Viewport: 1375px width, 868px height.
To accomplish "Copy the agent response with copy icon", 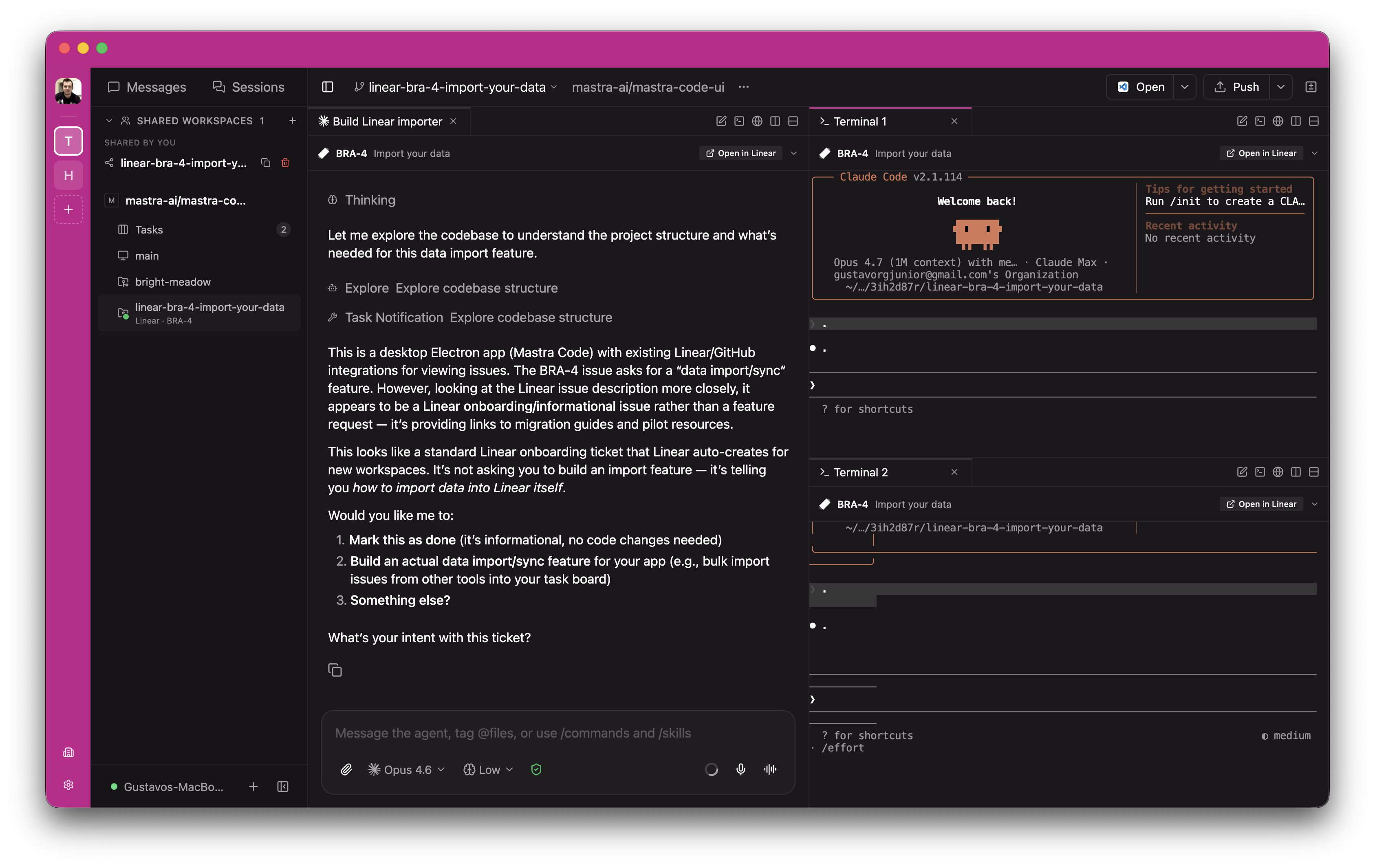I will click(x=335, y=670).
